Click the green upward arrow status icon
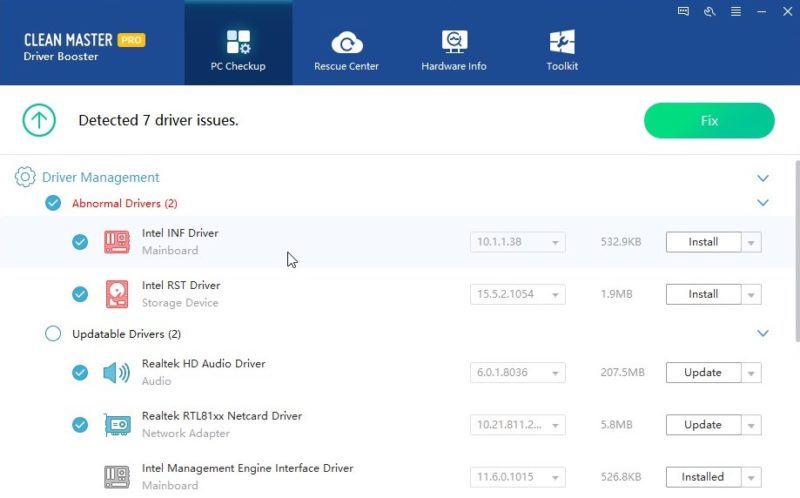 point(39,120)
